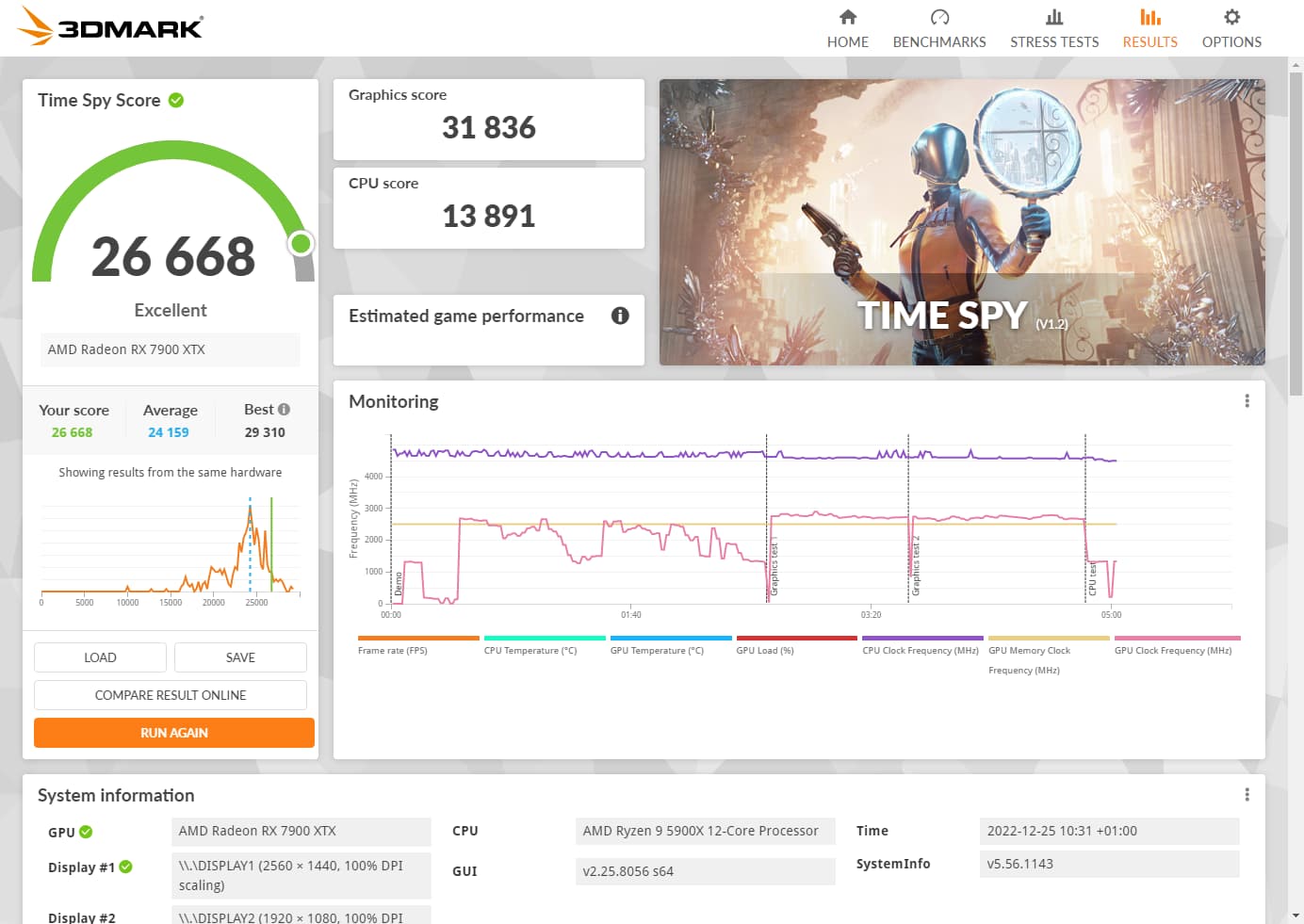The height and width of the screenshot is (924, 1304).
Task: Click the AMD Radeon RX 7900 XTX field under Excellent
Action: 171,349
